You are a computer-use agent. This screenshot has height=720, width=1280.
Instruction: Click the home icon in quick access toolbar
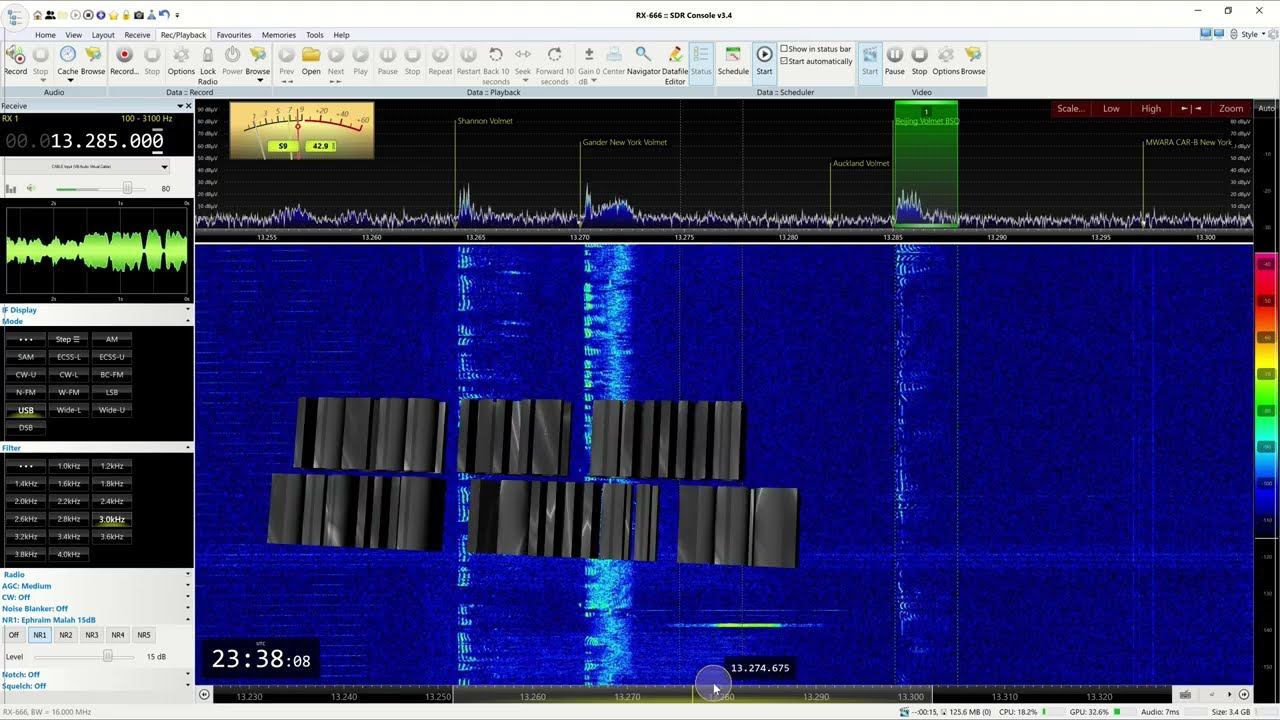38,15
